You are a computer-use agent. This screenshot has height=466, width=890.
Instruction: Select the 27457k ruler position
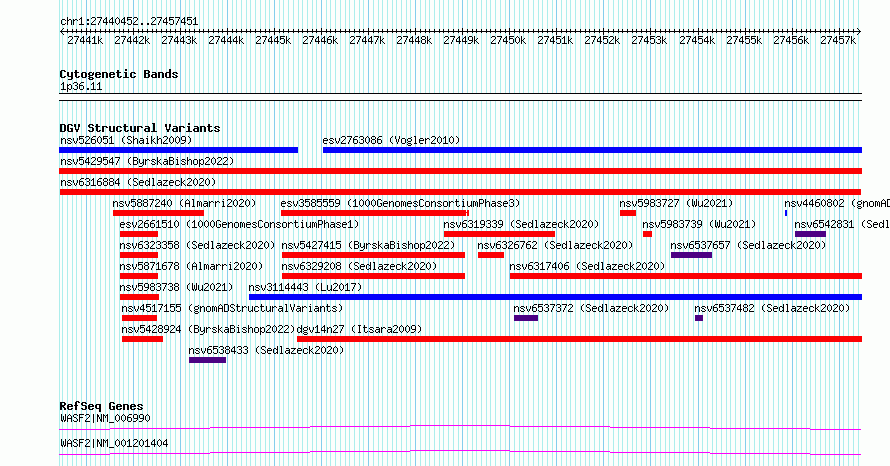click(838, 40)
